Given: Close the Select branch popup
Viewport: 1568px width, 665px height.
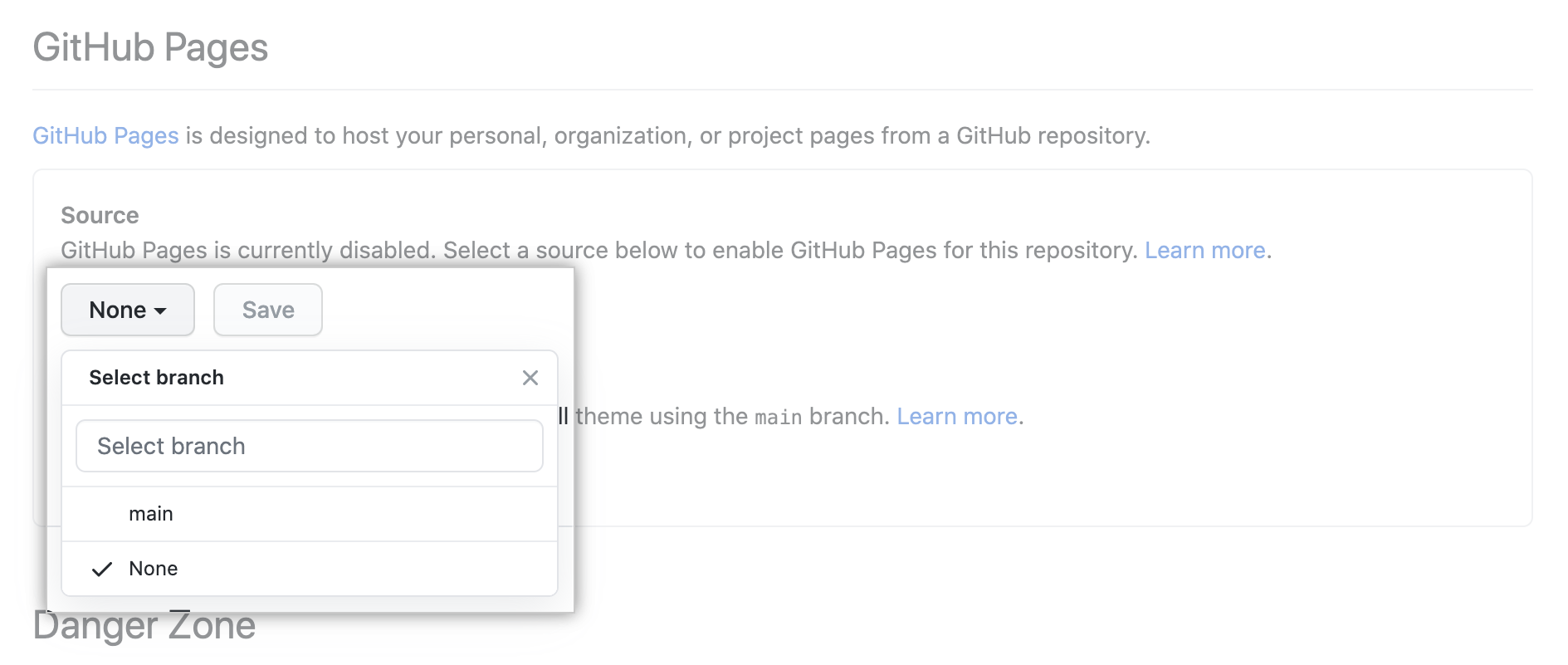Looking at the screenshot, I should (x=530, y=378).
